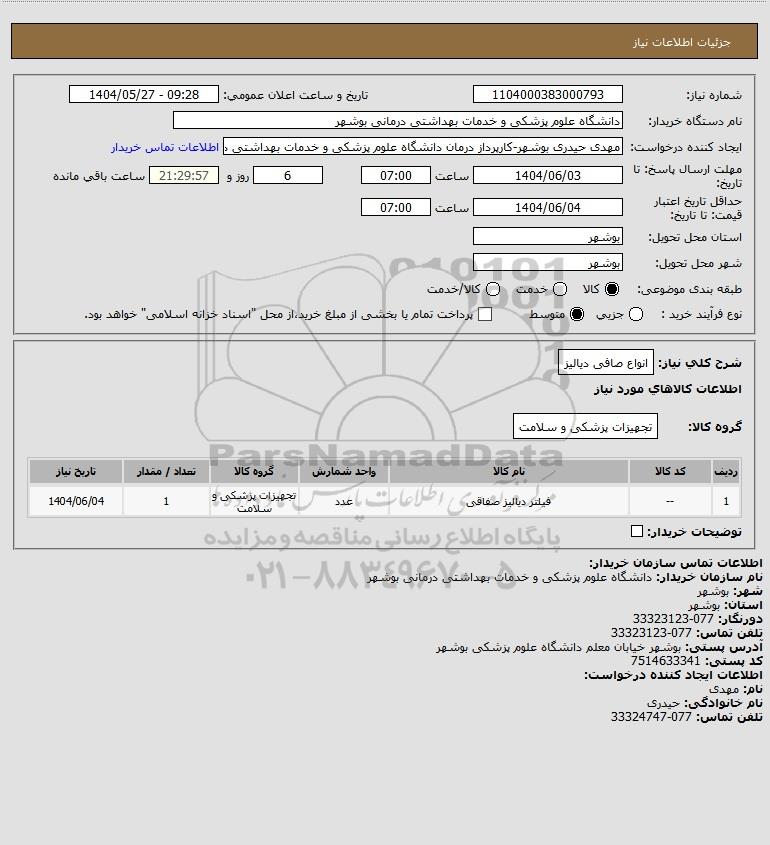Toggle the توضیحات خریدار checkbox
The image size is (770, 845).
(637, 531)
